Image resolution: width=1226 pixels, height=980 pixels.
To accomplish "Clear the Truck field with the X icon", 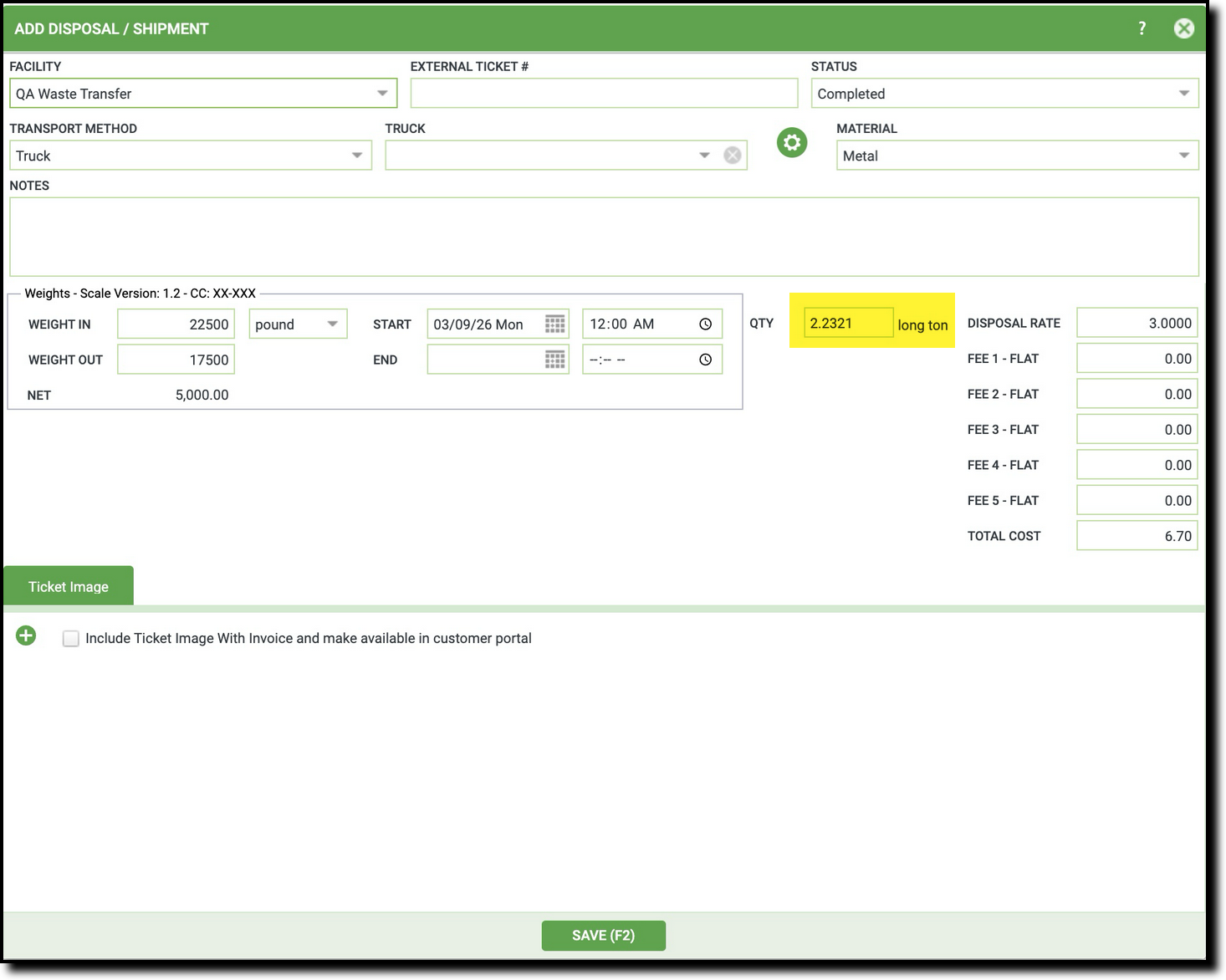I will point(733,156).
